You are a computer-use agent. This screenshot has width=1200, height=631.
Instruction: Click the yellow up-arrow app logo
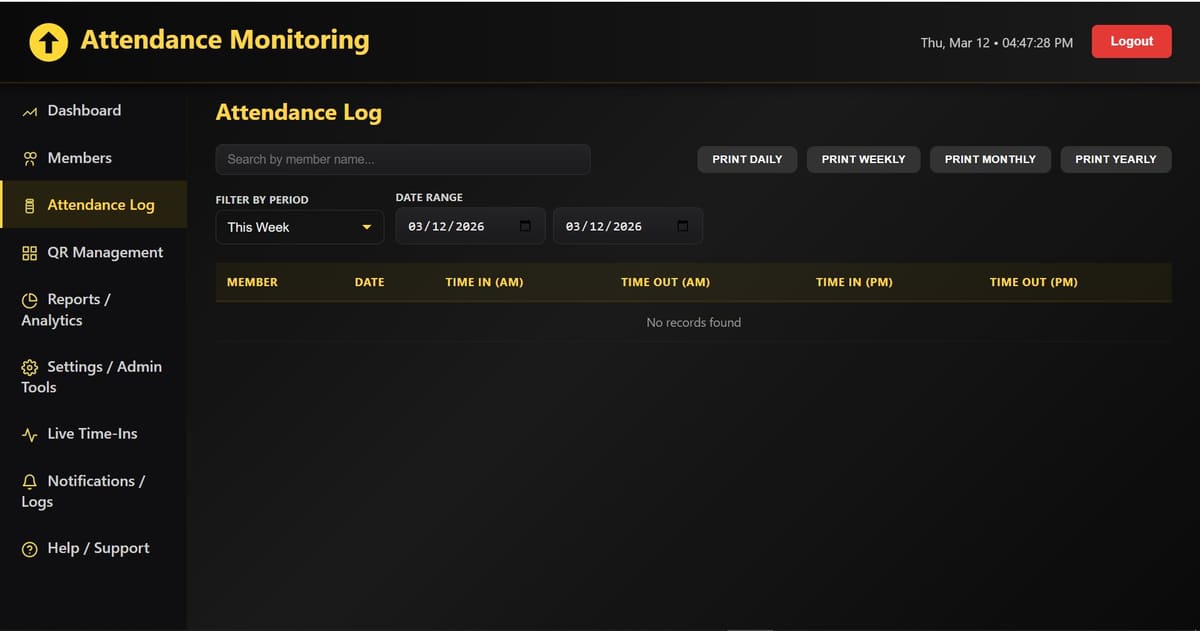(49, 42)
